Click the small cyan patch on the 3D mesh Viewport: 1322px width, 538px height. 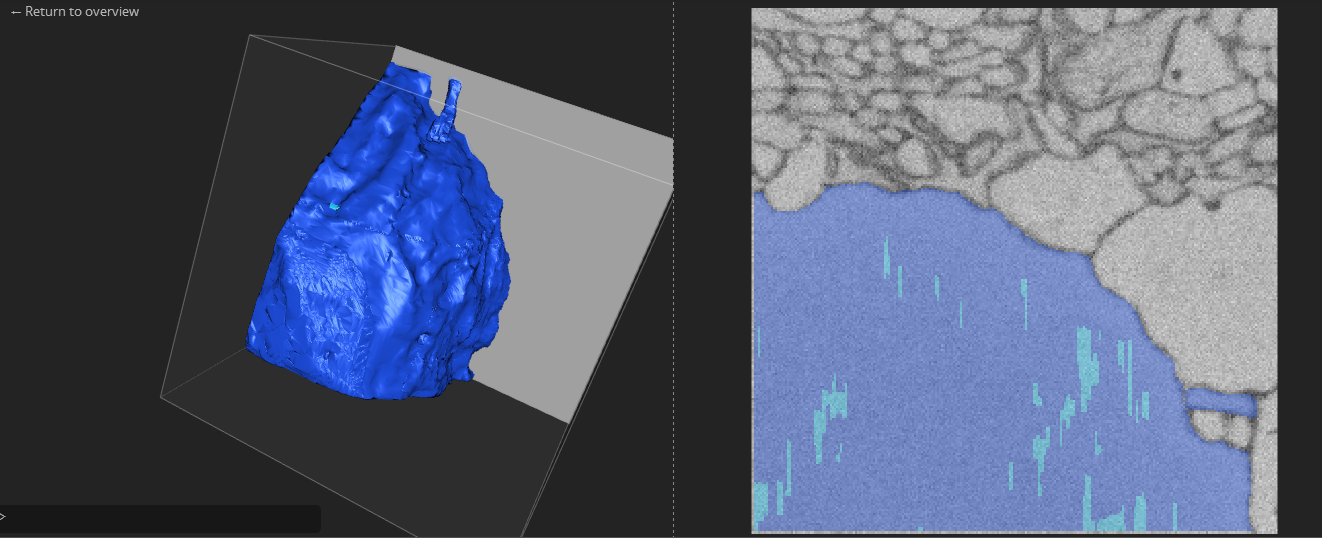click(334, 206)
